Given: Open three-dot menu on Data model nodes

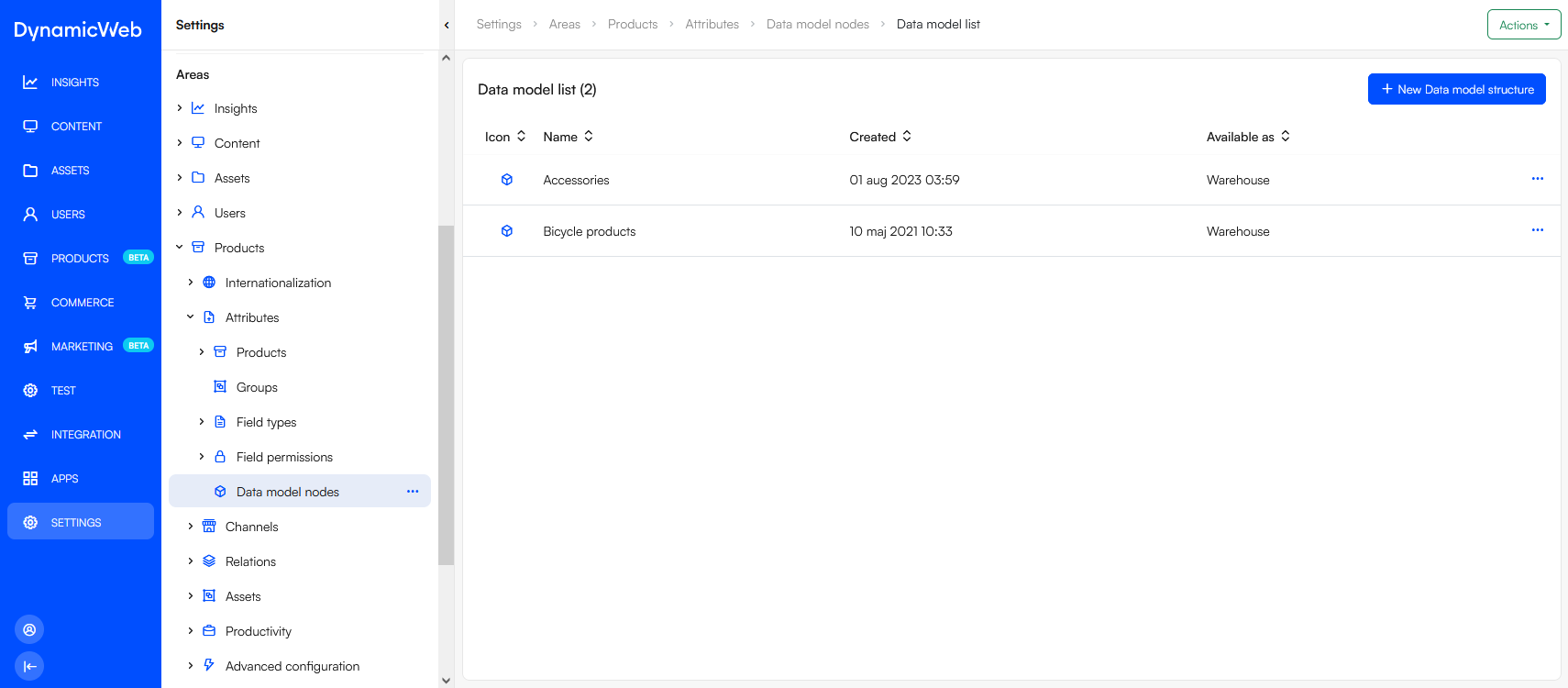Looking at the screenshot, I should [x=413, y=492].
